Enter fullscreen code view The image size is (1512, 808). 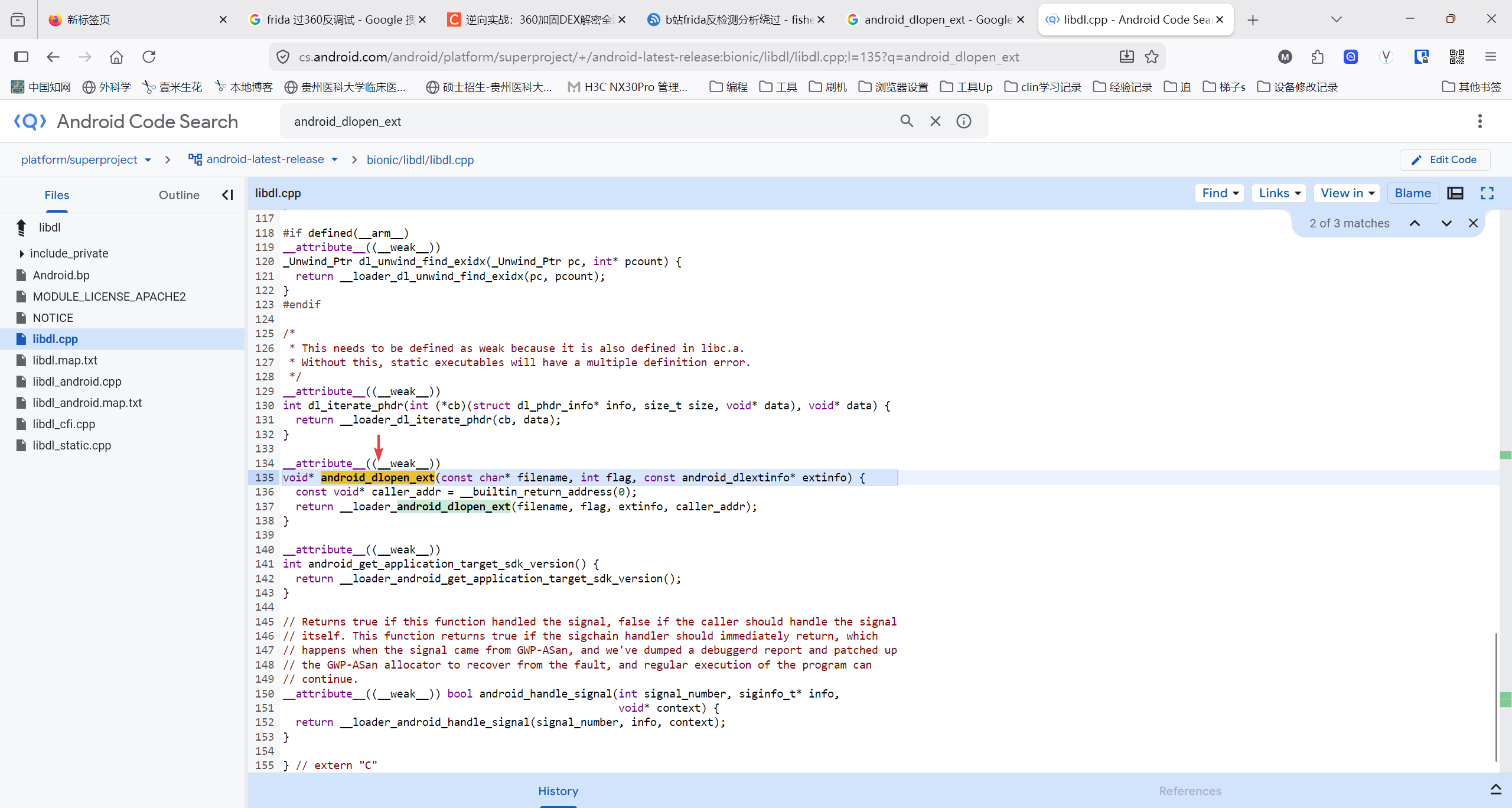click(1487, 193)
